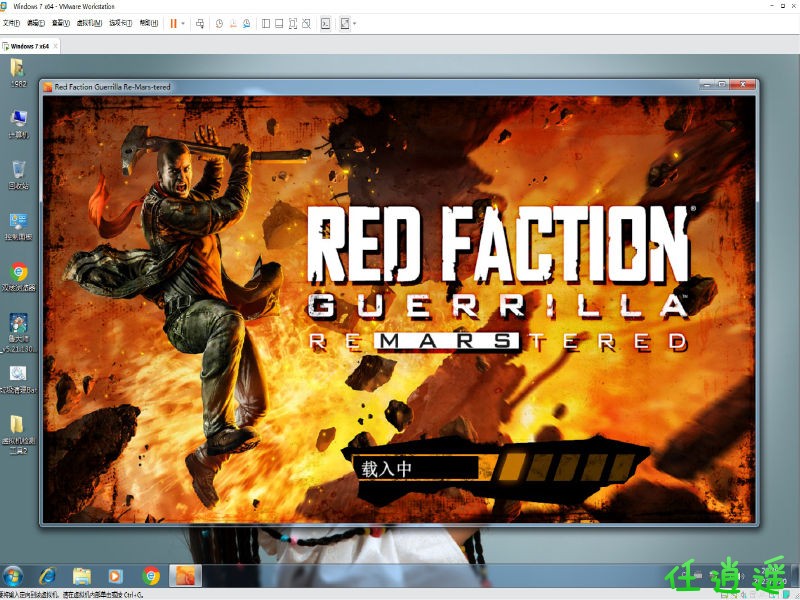Open the Windows Start menu orb

click(13, 576)
